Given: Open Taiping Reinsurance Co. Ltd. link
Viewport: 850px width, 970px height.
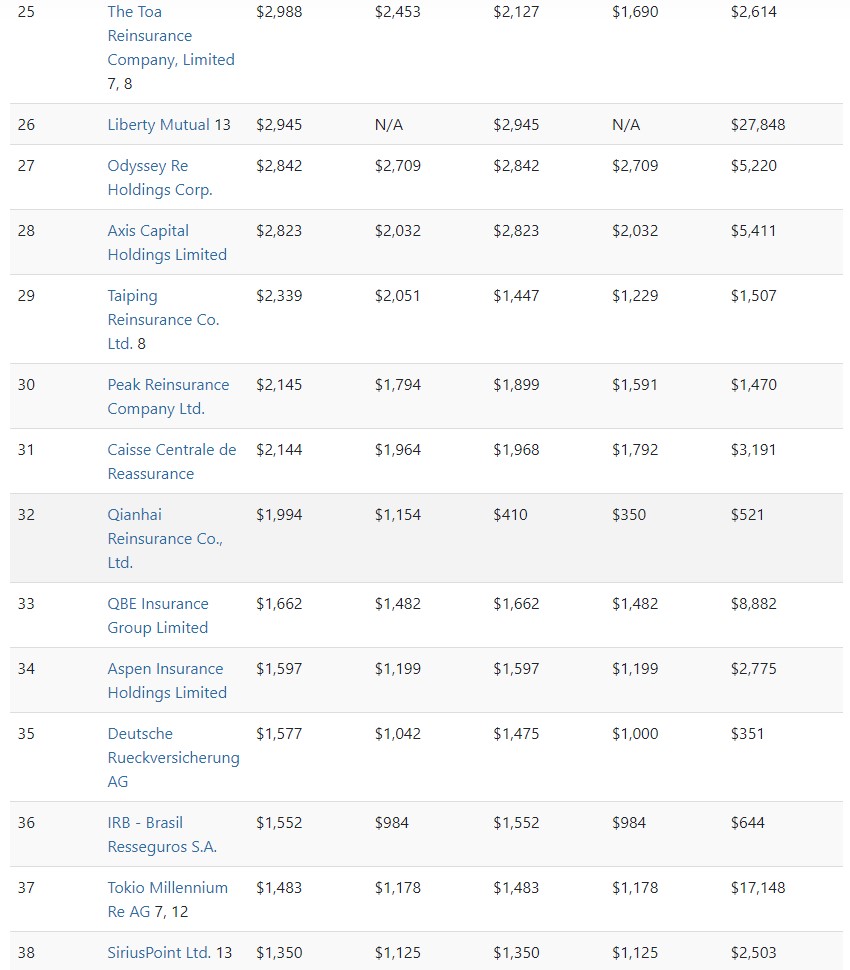Looking at the screenshot, I should tap(163, 320).
